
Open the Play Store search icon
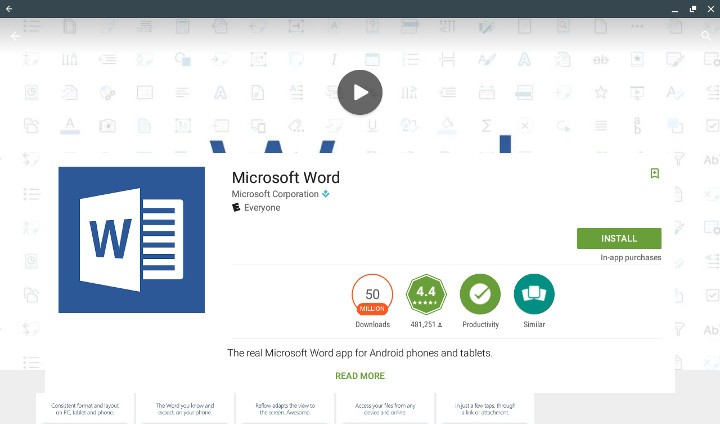[706, 35]
